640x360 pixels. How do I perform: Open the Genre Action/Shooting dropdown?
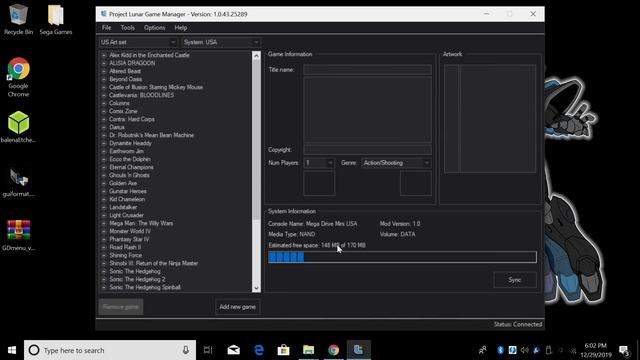click(x=396, y=163)
